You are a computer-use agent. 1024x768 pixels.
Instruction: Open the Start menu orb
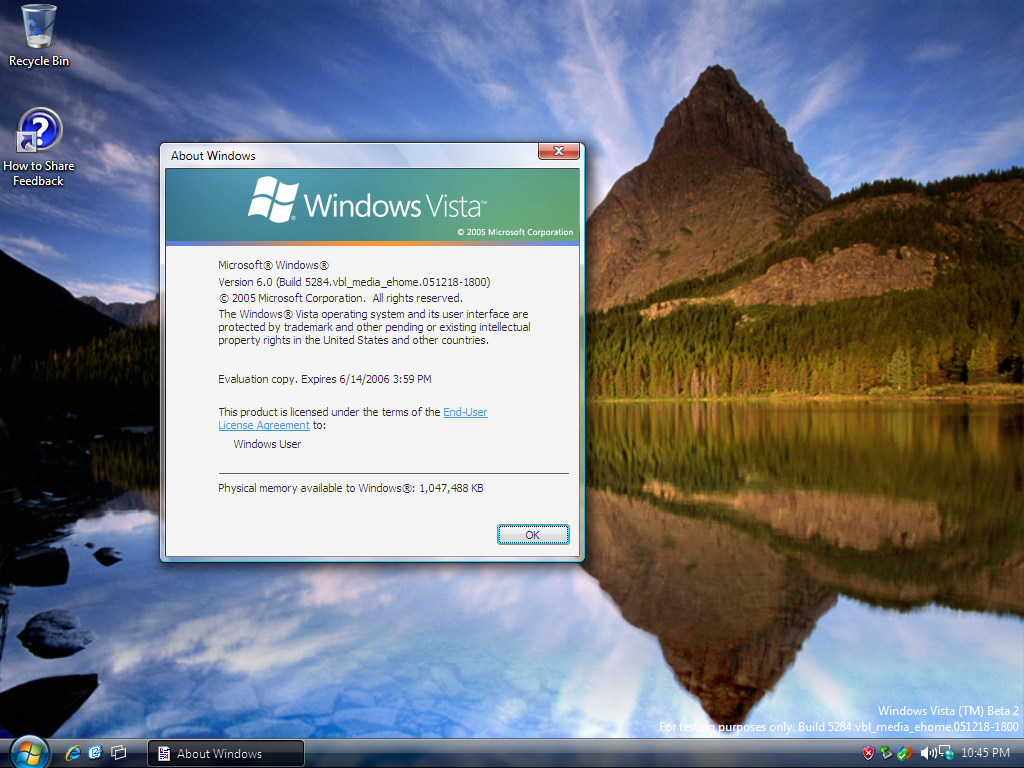pos(29,753)
